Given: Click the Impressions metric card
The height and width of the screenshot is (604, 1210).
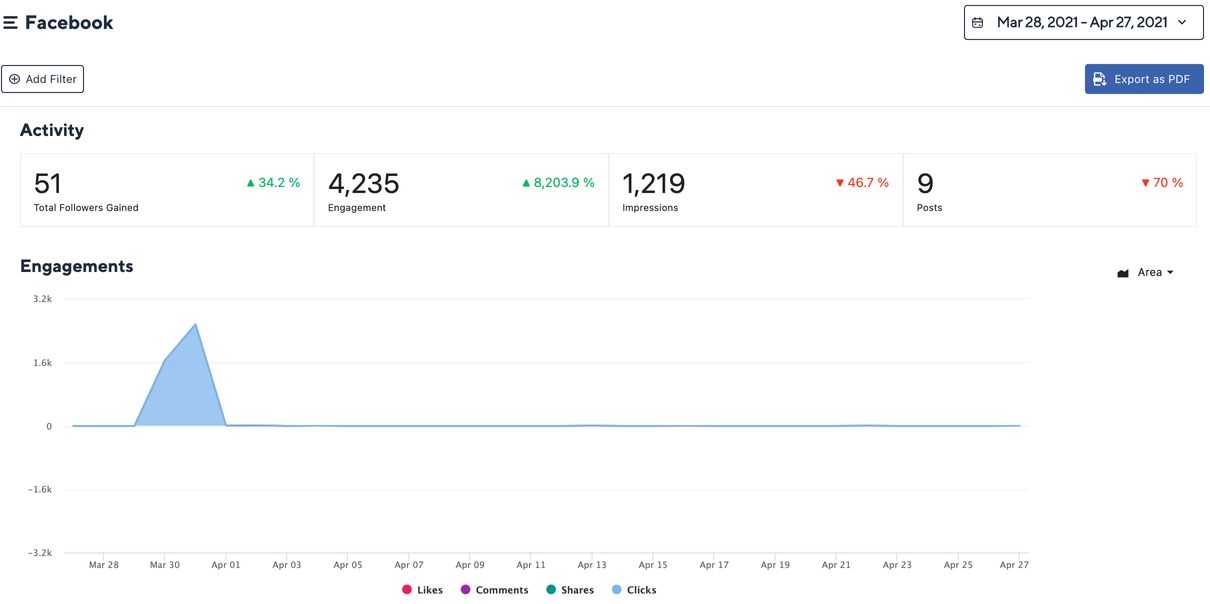Looking at the screenshot, I should click(755, 190).
